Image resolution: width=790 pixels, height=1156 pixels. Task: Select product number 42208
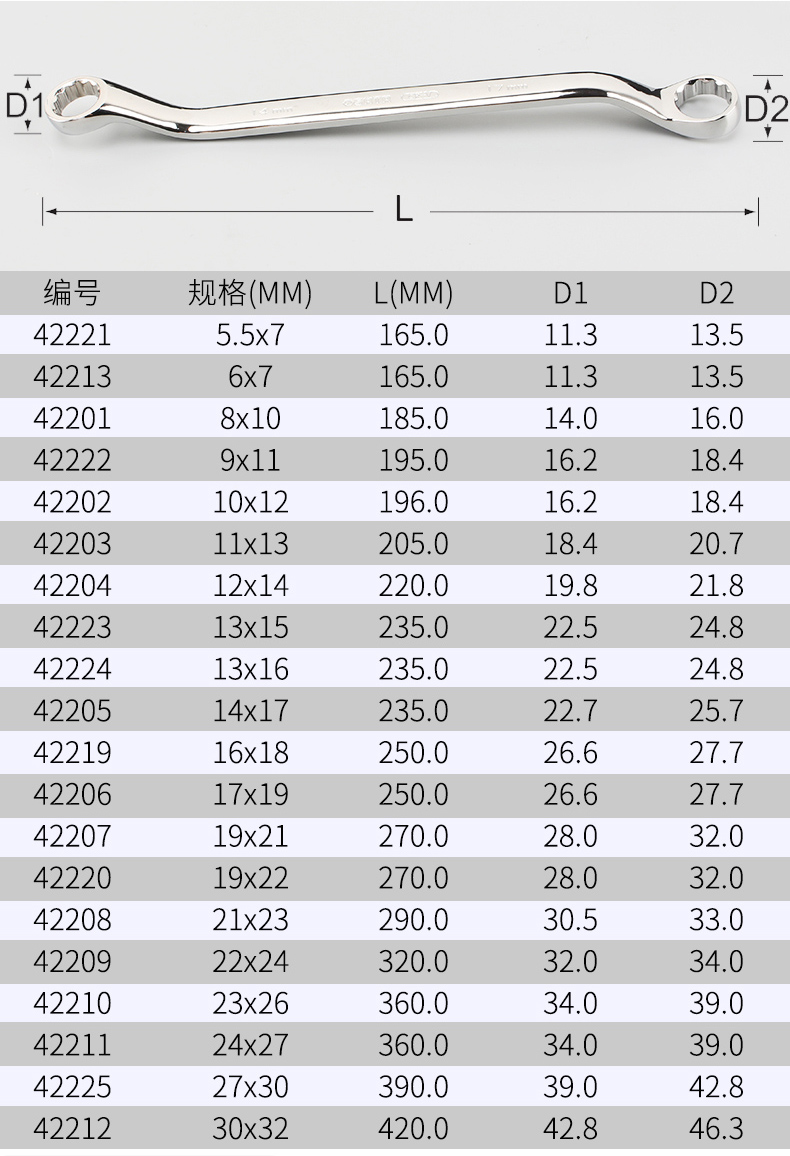point(72,919)
